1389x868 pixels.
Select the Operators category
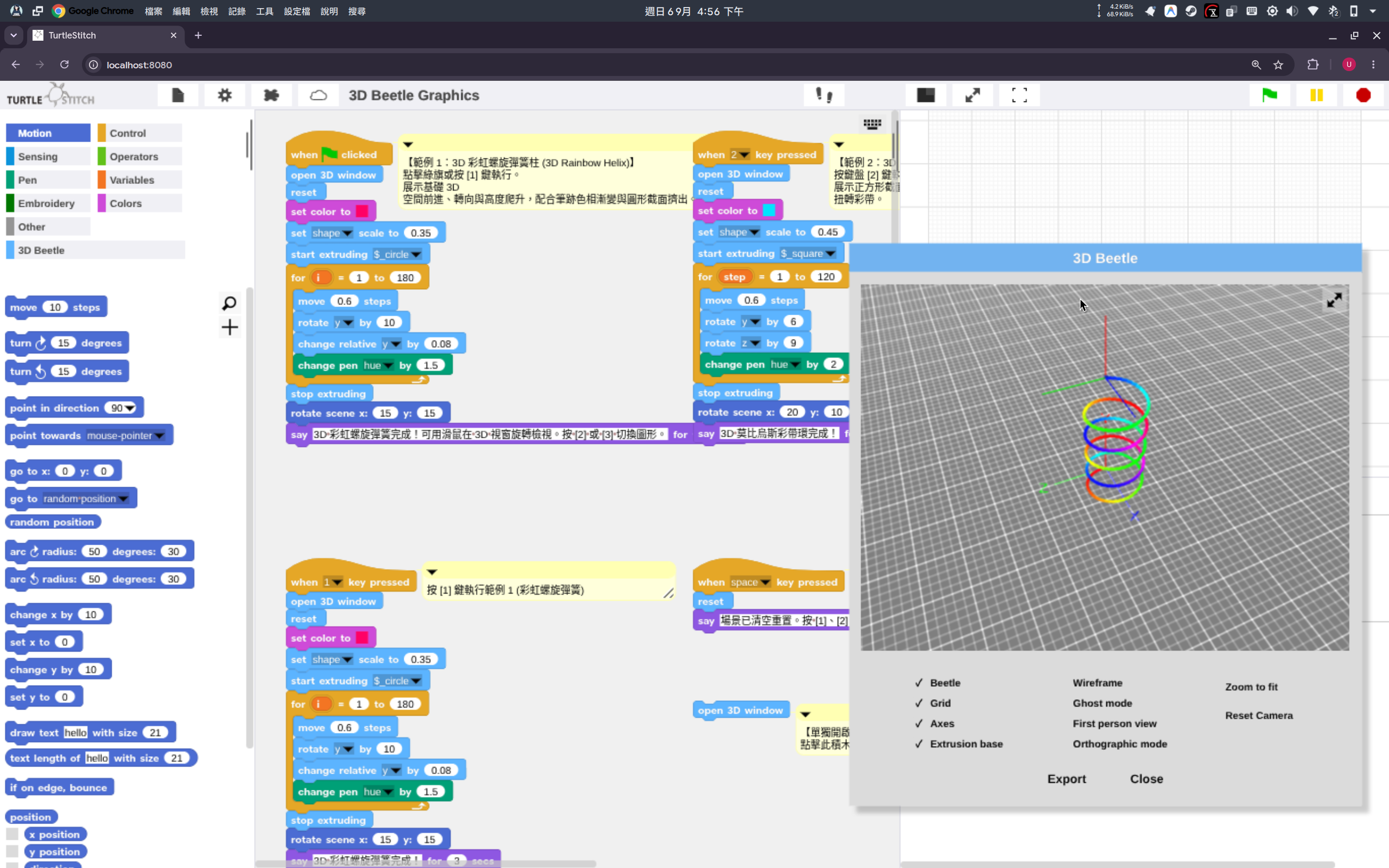point(139,157)
